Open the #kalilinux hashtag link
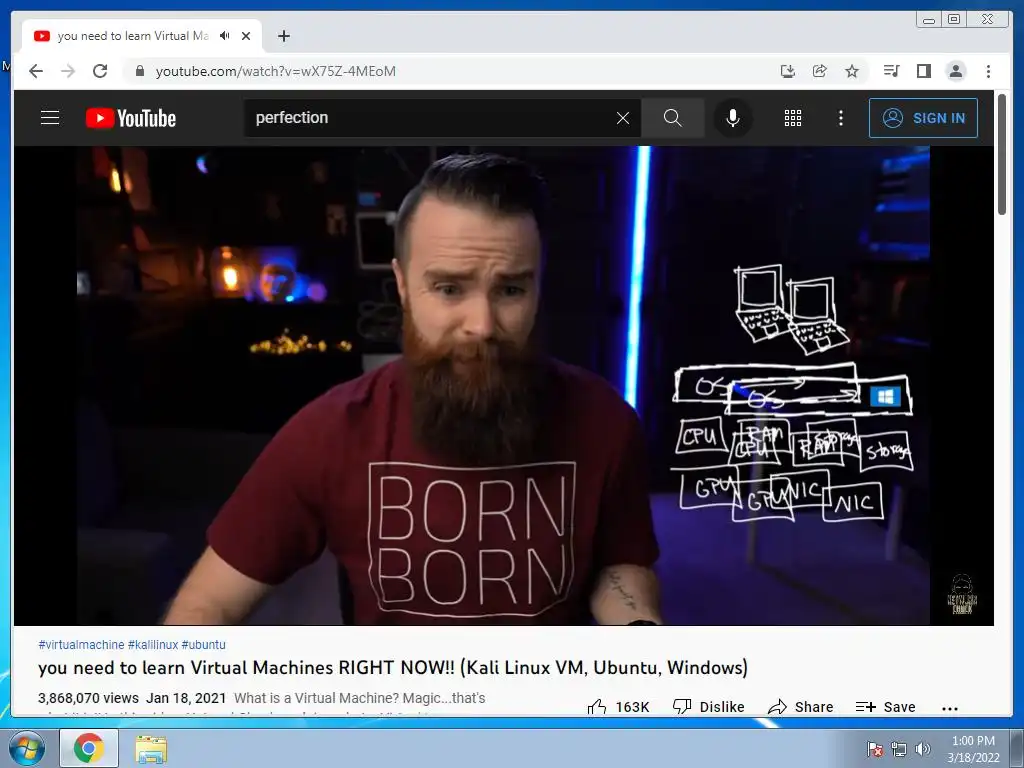Viewport: 1024px width, 768px height. click(153, 645)
